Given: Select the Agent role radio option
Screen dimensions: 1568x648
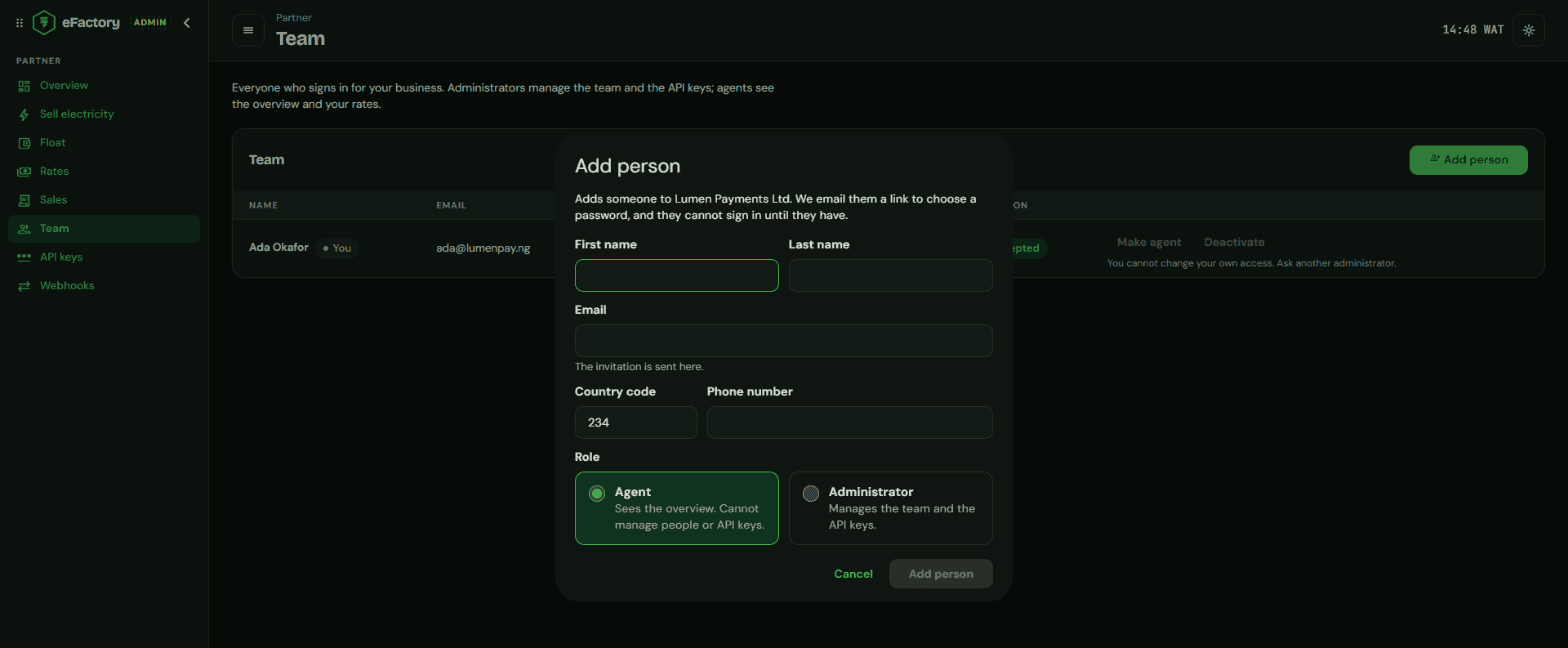Looking at the screenshot, I should [677, 508].
